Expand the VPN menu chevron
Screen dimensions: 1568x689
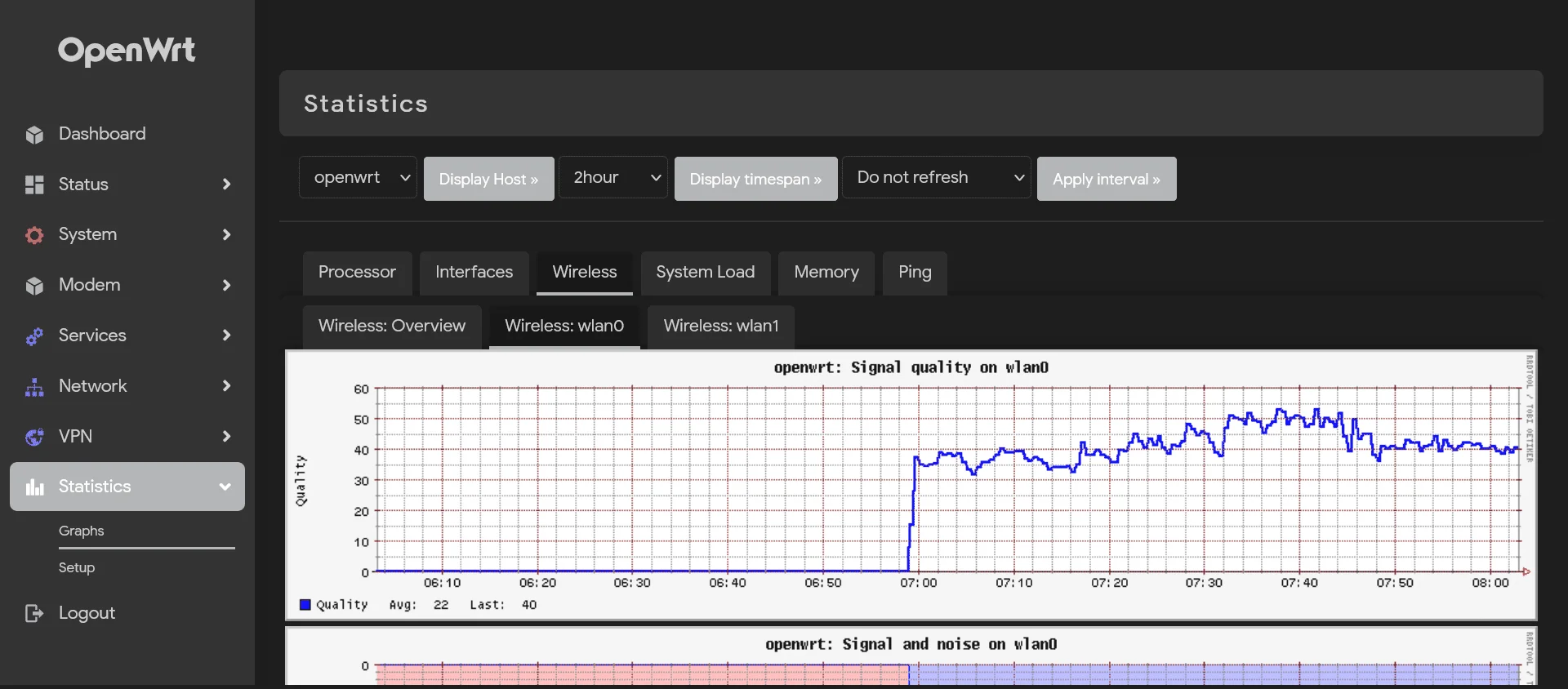pos(226,437)
